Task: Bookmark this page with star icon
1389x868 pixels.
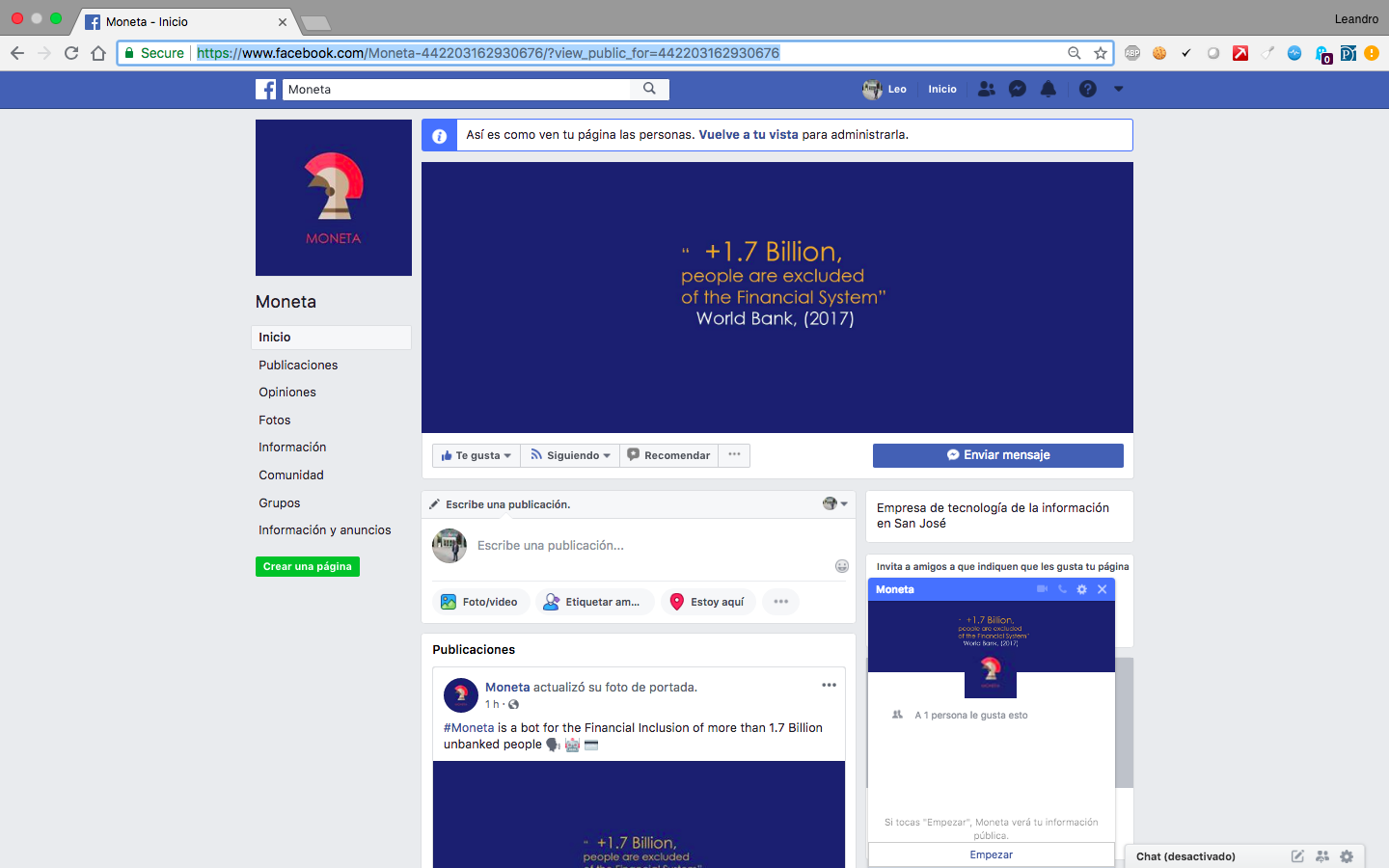Action: point(1101,53)
